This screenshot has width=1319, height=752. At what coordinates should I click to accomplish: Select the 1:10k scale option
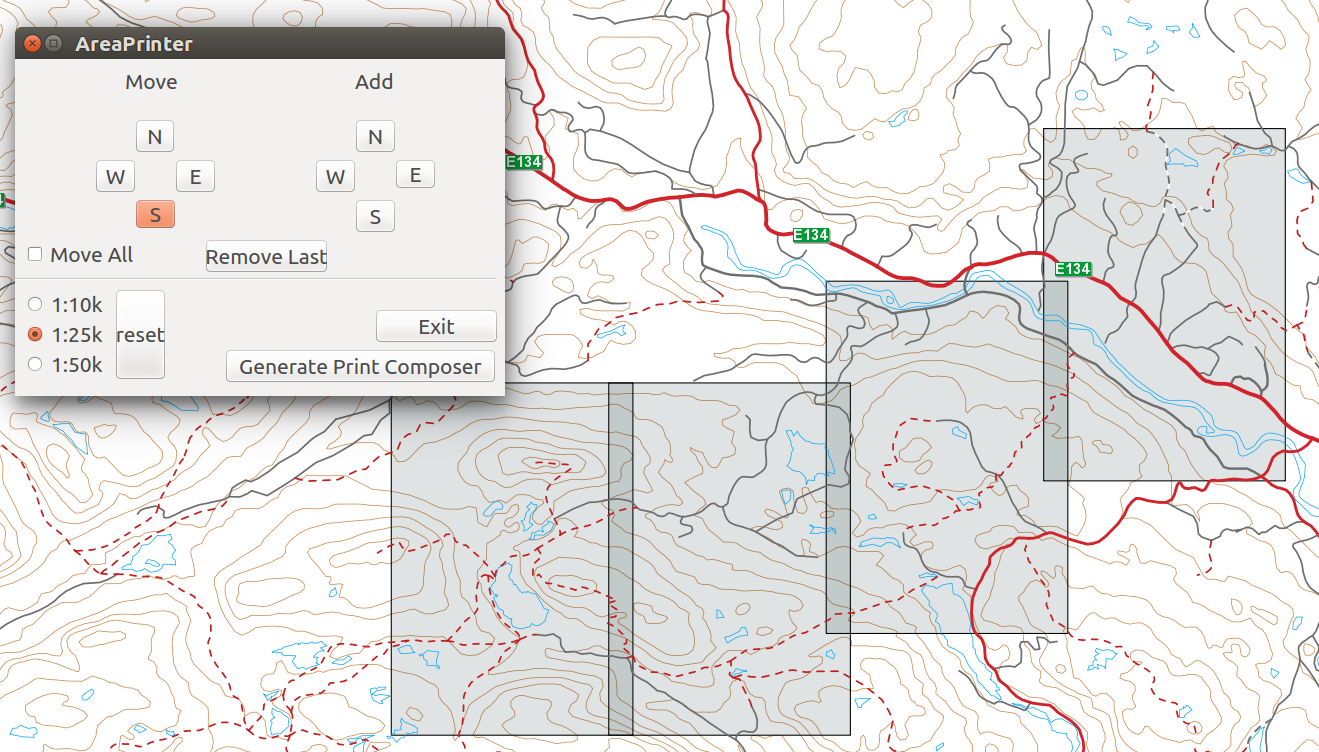click(x=35, y=304)
